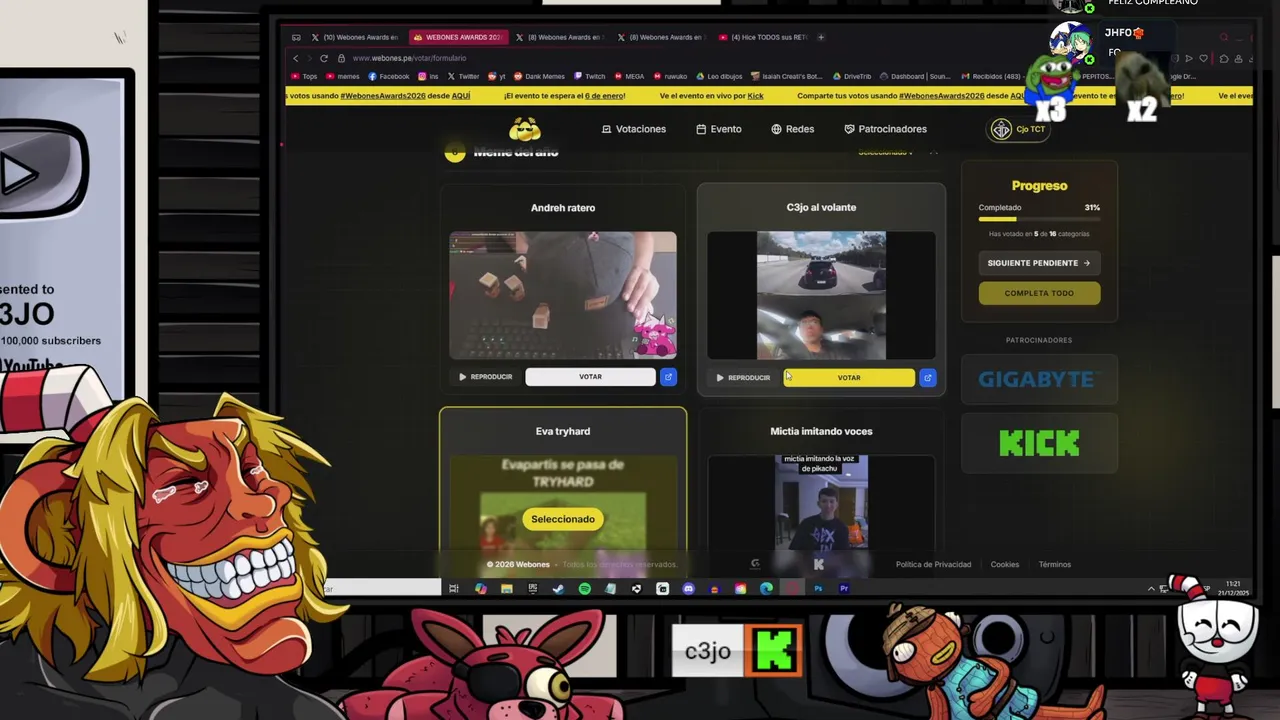Click the Mictia imitando voces thumbnail
This screenshot has height=720, width=1280.
tap(821, 502)
